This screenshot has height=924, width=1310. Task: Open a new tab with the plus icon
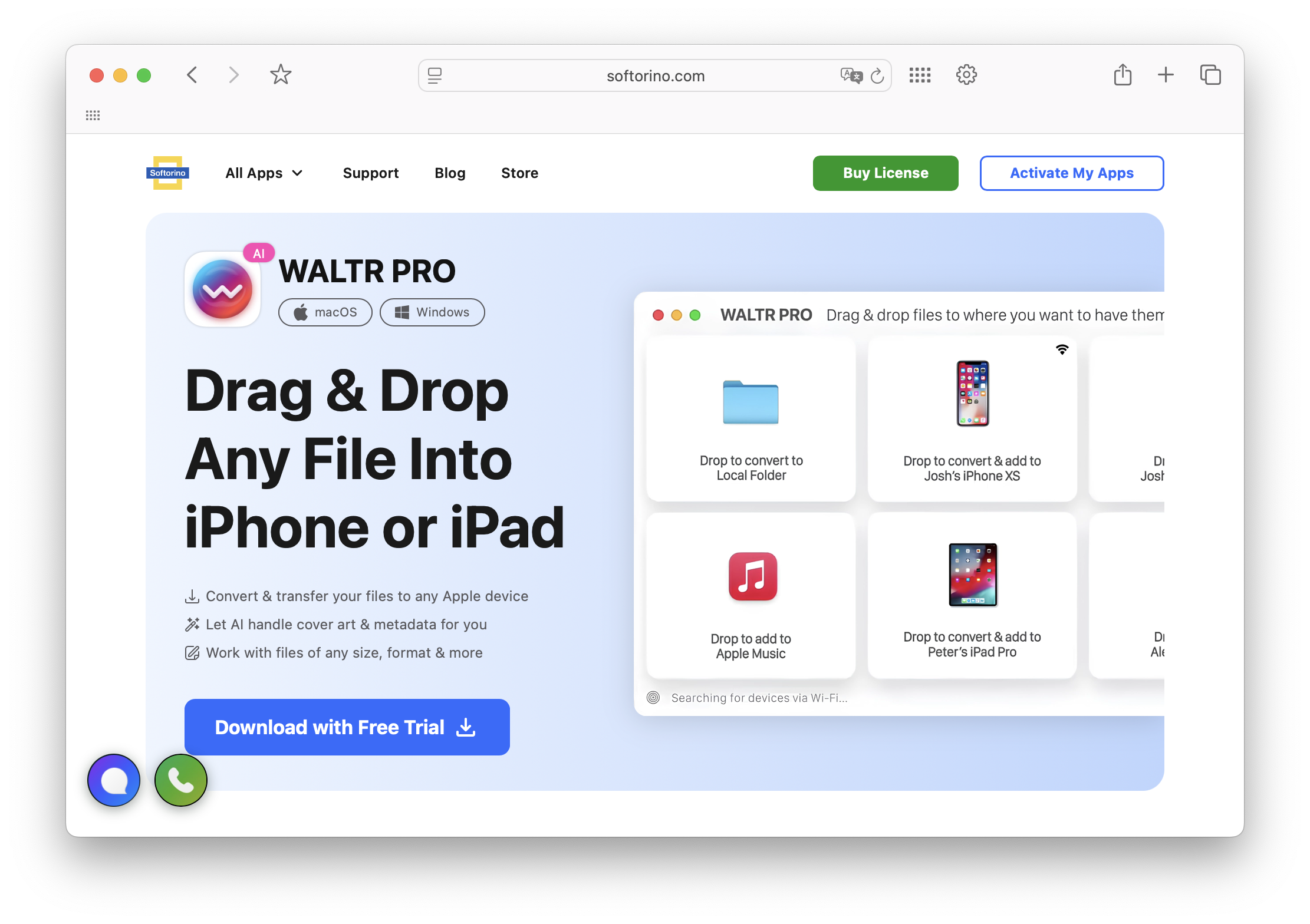[1166, 75]
